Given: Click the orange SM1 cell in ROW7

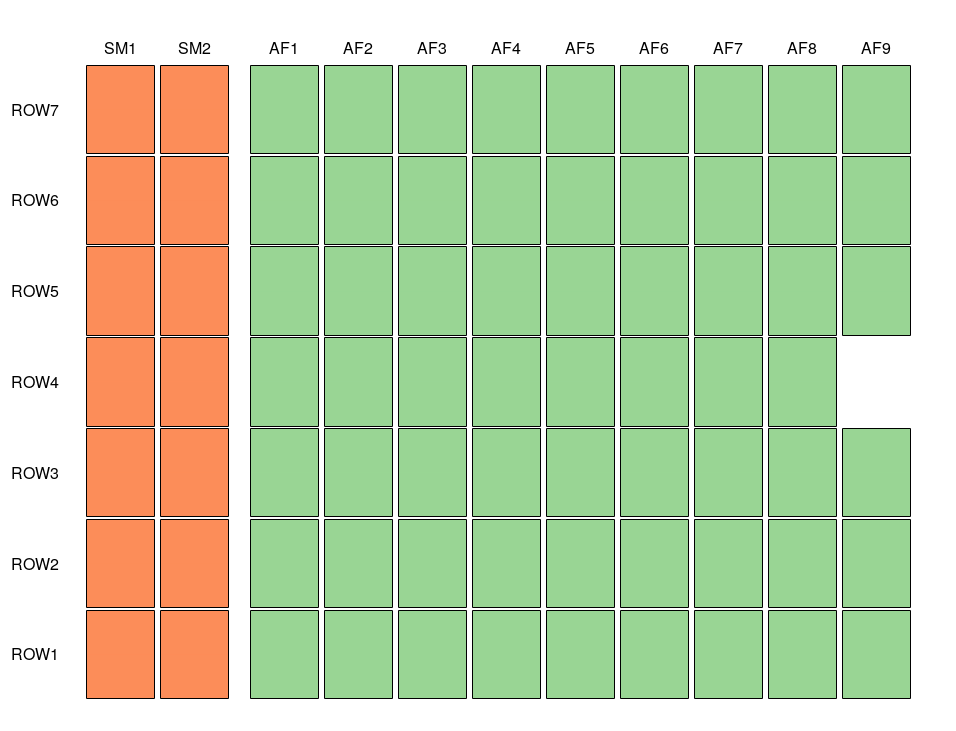Looking at the screenshot, I should point(120,109).
